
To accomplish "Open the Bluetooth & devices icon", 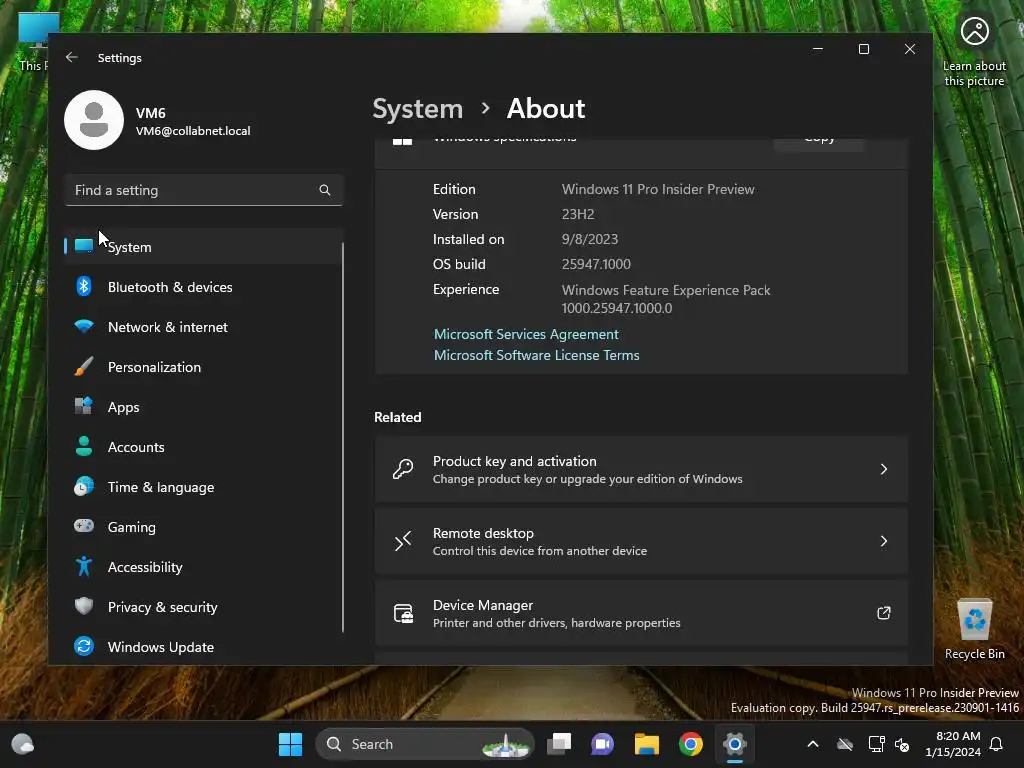I will [84, 286].
